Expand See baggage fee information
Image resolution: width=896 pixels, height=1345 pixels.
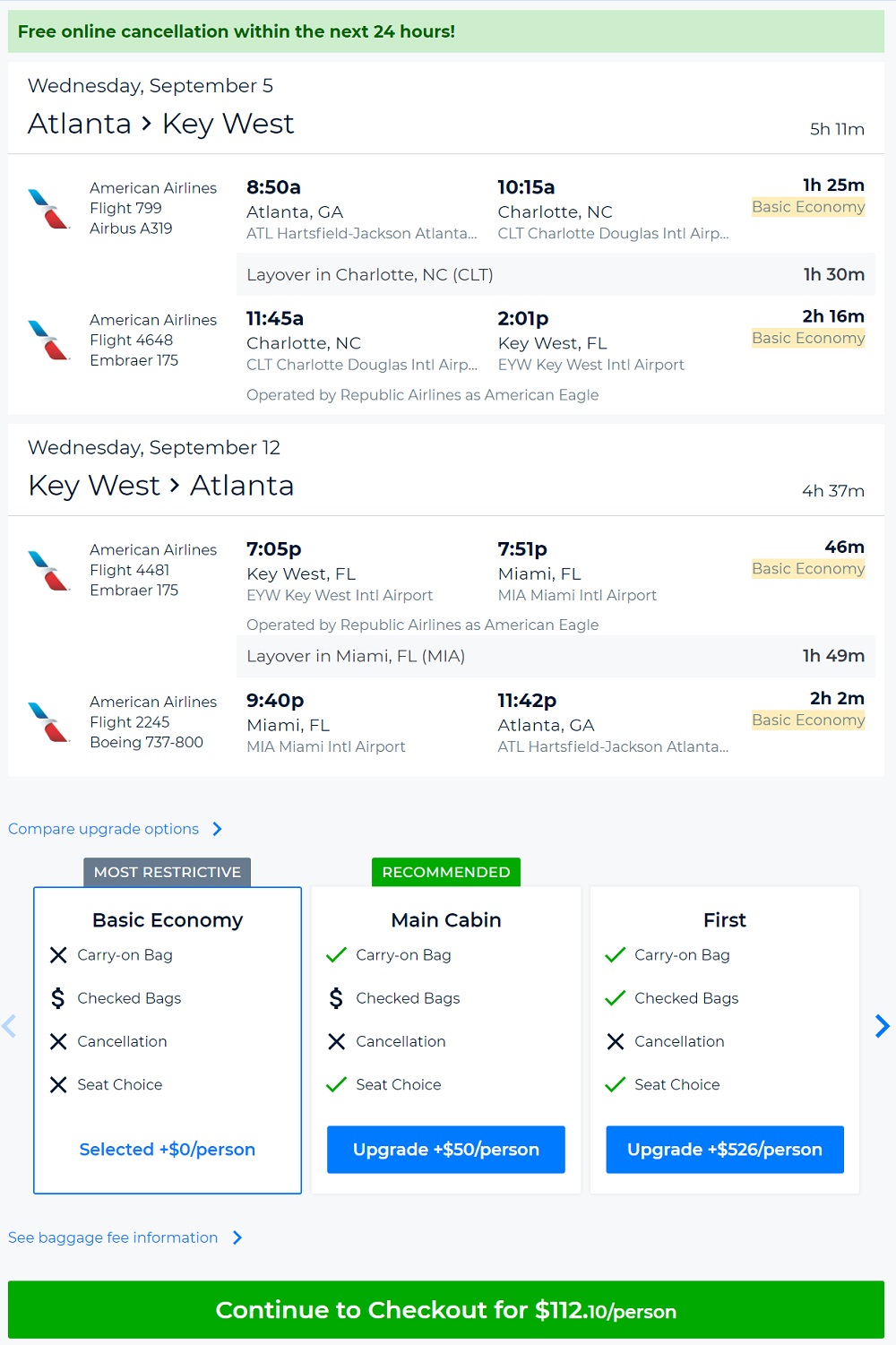tap(113, 1237)
